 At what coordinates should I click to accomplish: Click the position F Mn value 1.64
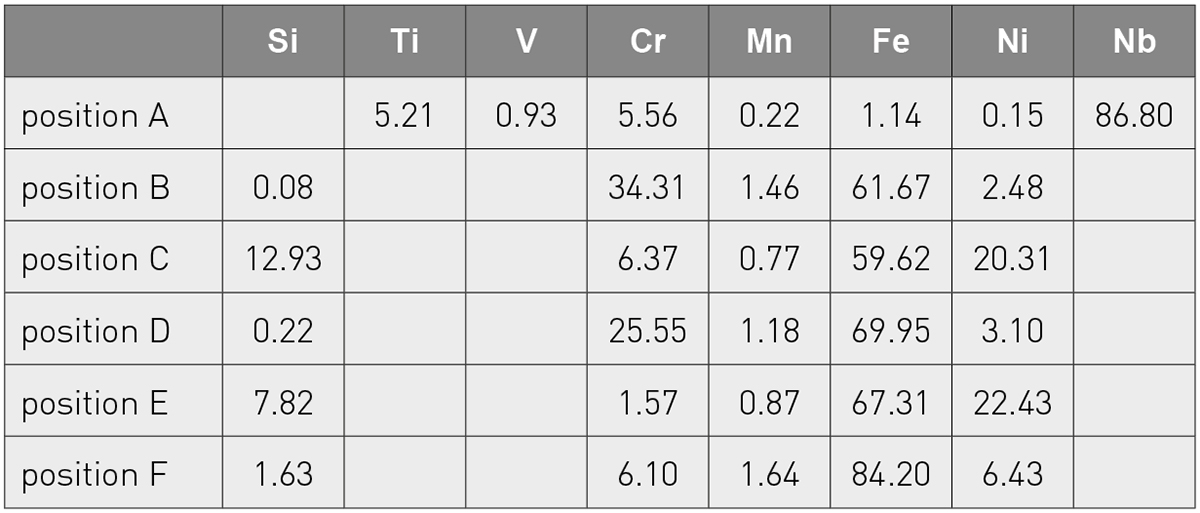coord(769,472)
